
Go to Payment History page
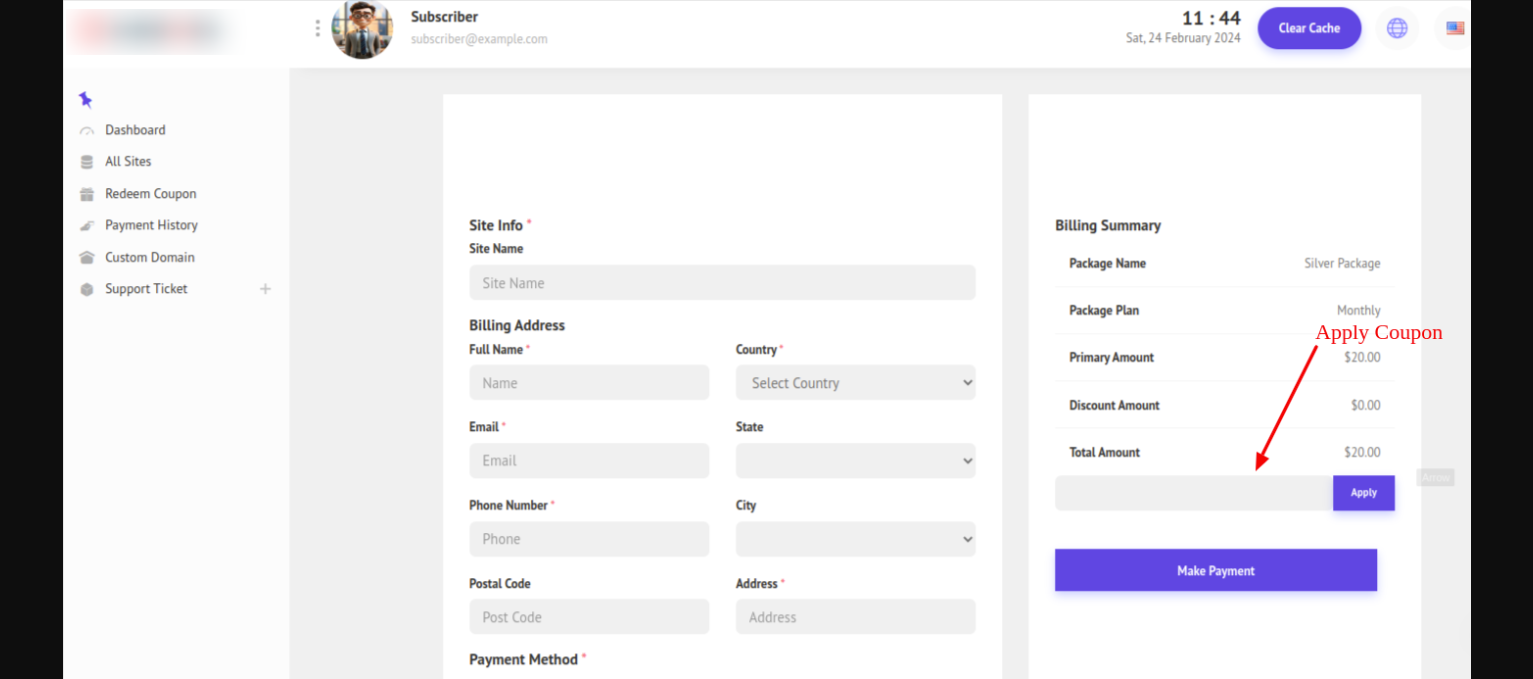coord(151,226)
